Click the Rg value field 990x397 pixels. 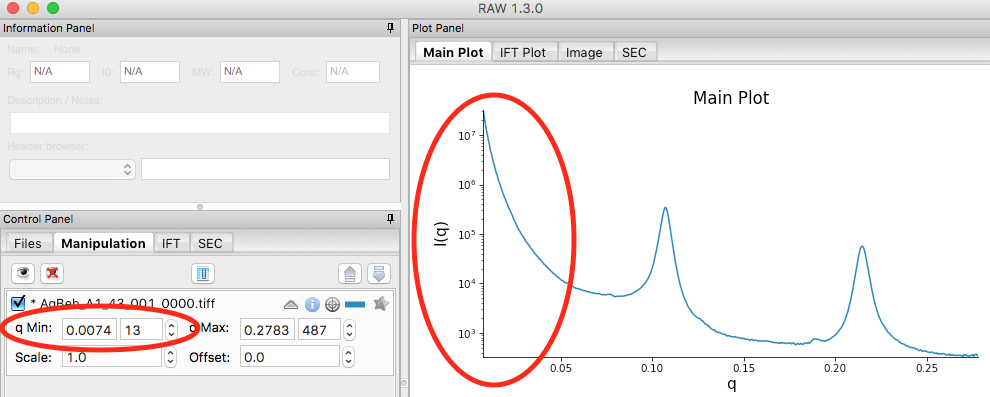tap(59, 72)
